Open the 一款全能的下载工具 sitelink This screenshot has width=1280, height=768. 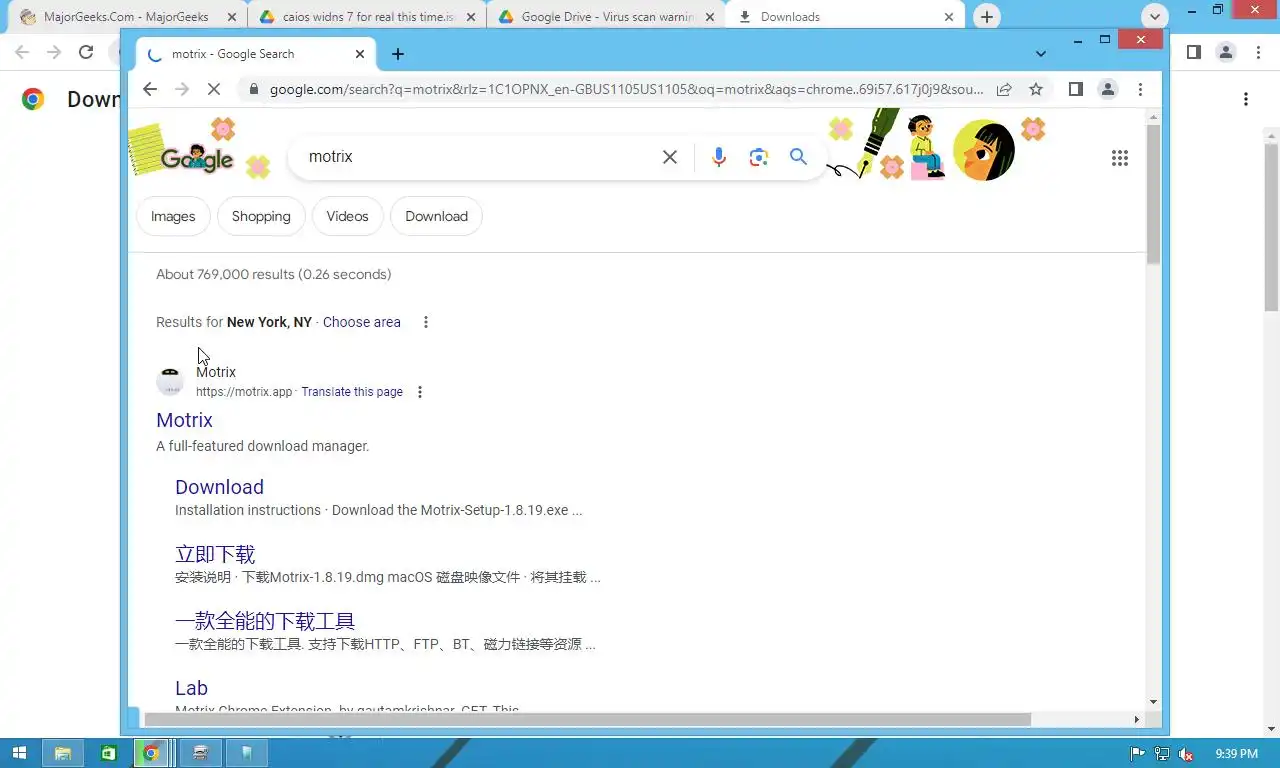coord(265,621)
